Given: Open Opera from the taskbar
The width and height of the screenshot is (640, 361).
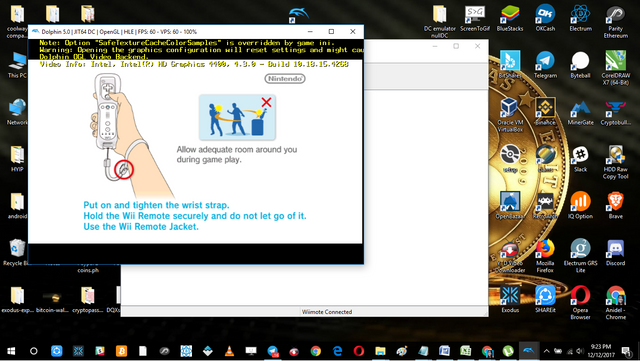Looking at the screenshot, I should point(359,351).
